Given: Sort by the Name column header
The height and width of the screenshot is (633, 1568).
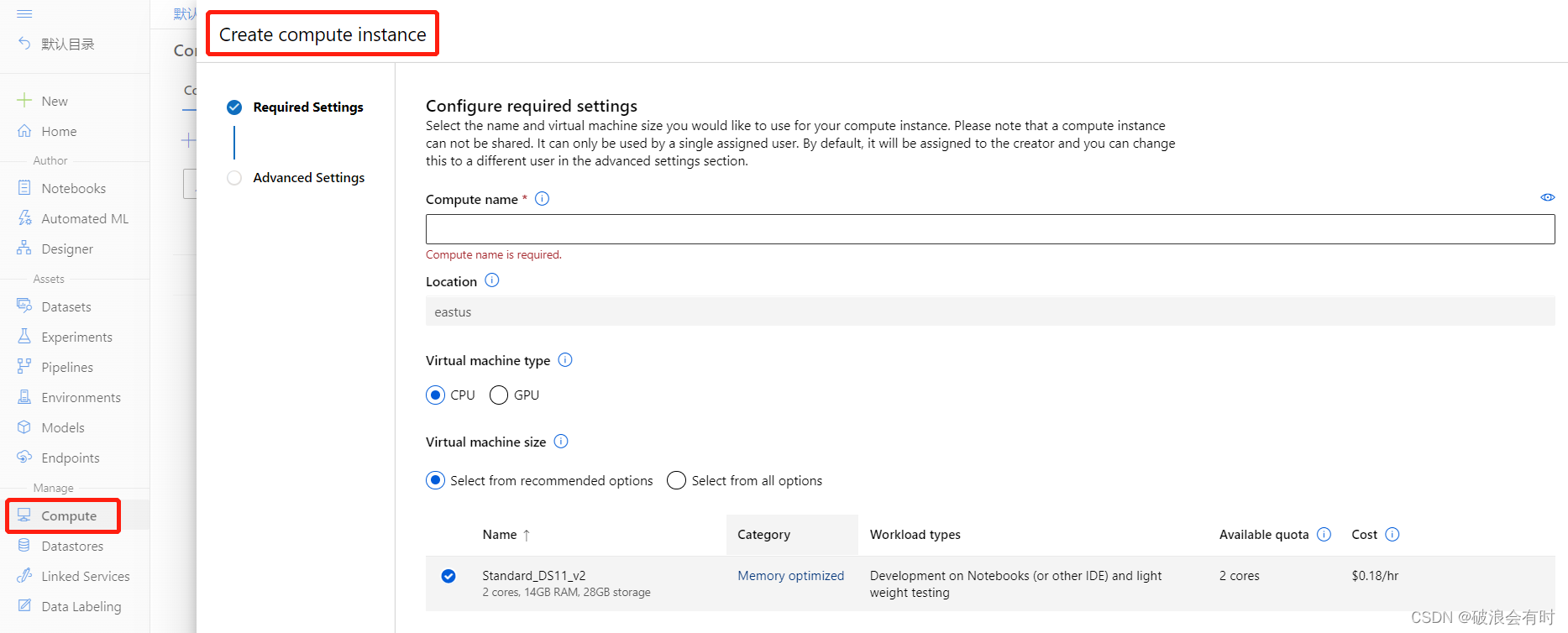Looking at the screenshot, I should coord(500,535).
